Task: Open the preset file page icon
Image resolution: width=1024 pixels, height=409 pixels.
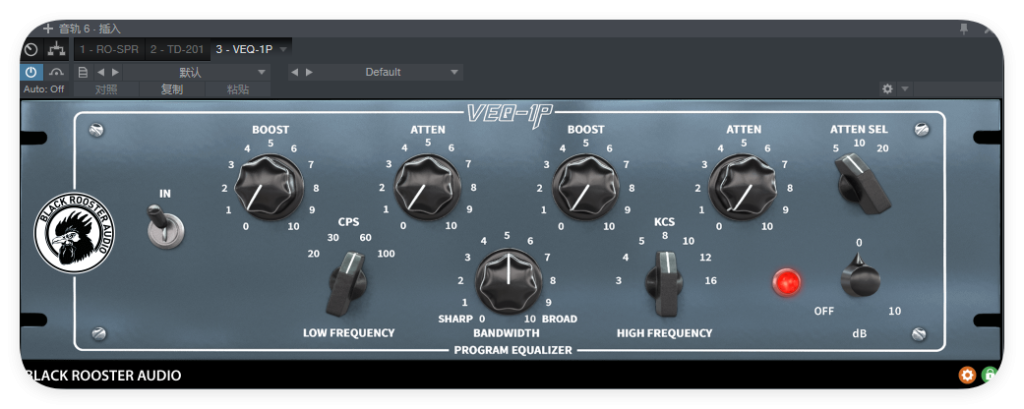Action: (83, 72)
